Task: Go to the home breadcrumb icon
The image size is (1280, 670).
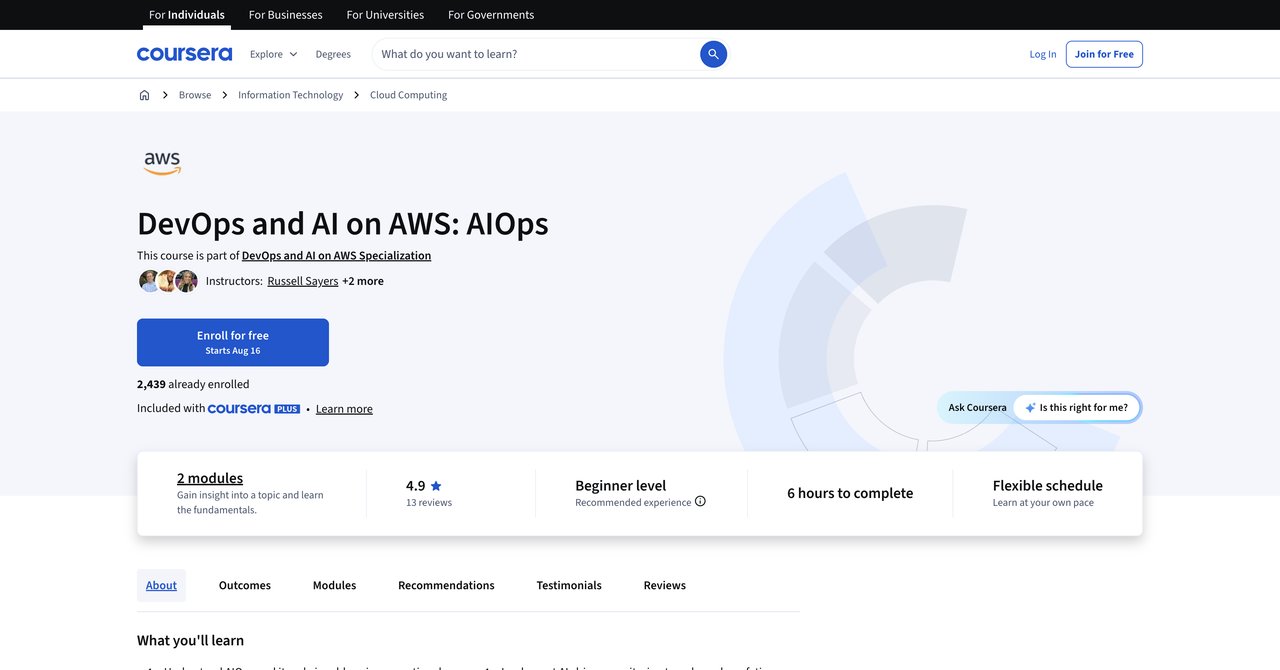Action: click(x=144, y=95)
